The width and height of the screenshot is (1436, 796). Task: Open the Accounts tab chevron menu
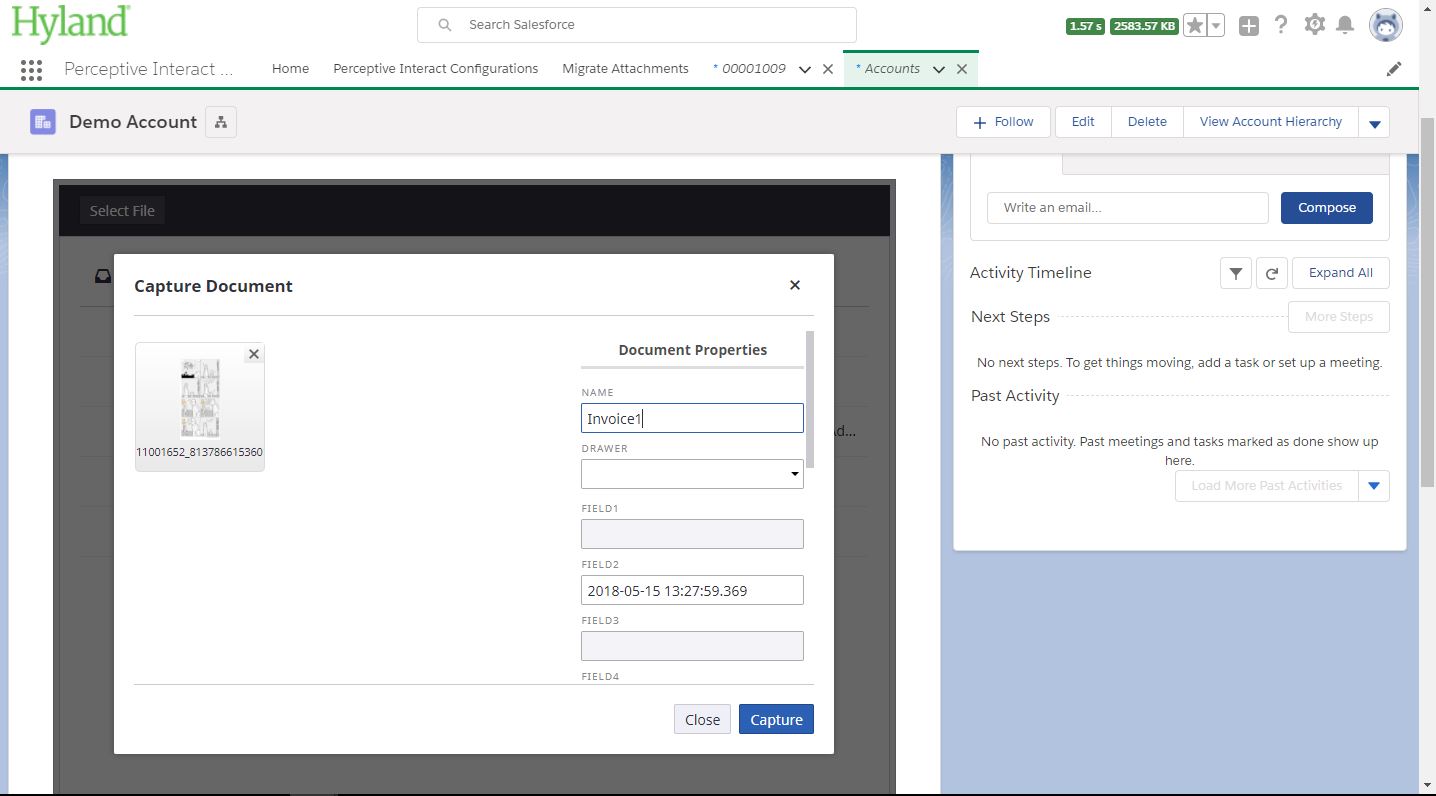coord(938,69)
